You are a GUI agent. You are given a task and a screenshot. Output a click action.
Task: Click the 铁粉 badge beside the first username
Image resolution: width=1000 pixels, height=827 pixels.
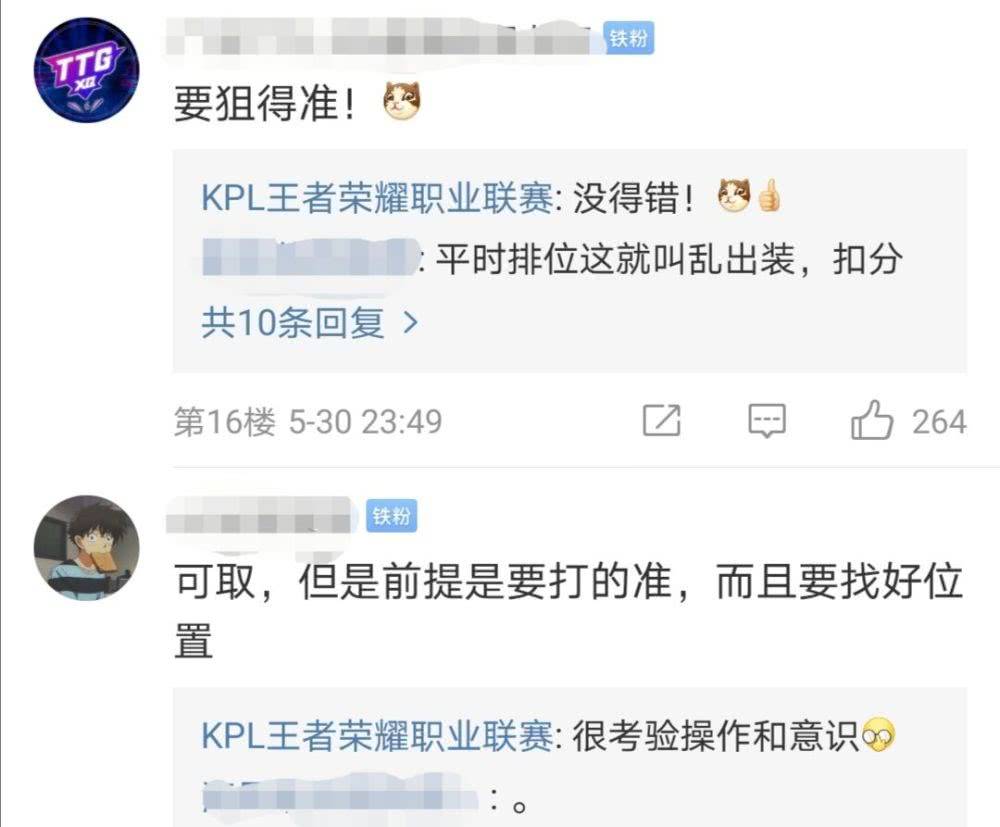click(x=629, y=38)
